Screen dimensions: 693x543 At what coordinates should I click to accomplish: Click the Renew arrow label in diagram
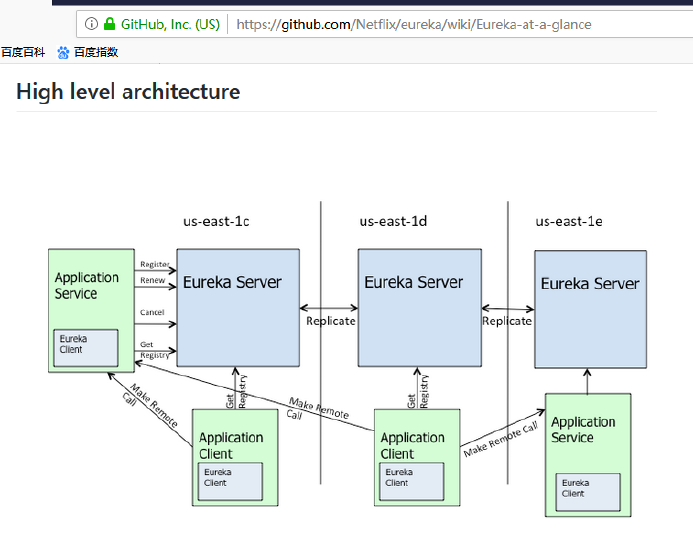pos(153,281)
